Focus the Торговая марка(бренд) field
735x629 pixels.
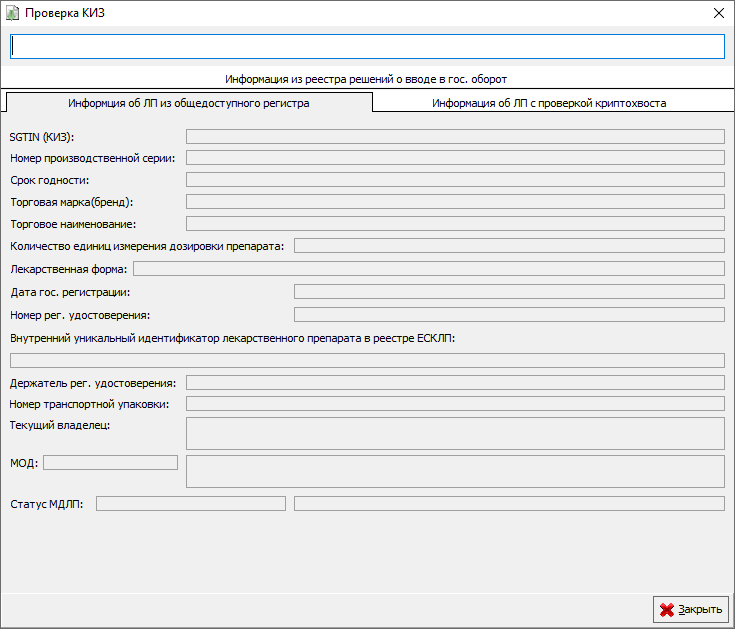(x=455, y=202)
